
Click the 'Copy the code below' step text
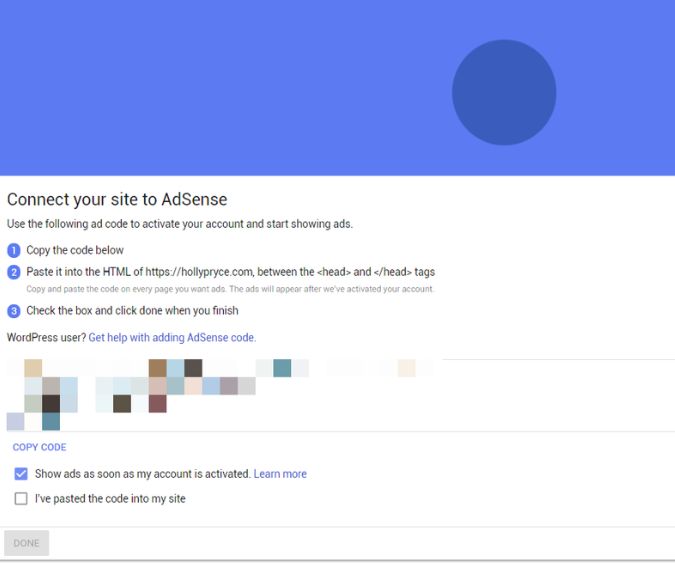click(75, 250)
